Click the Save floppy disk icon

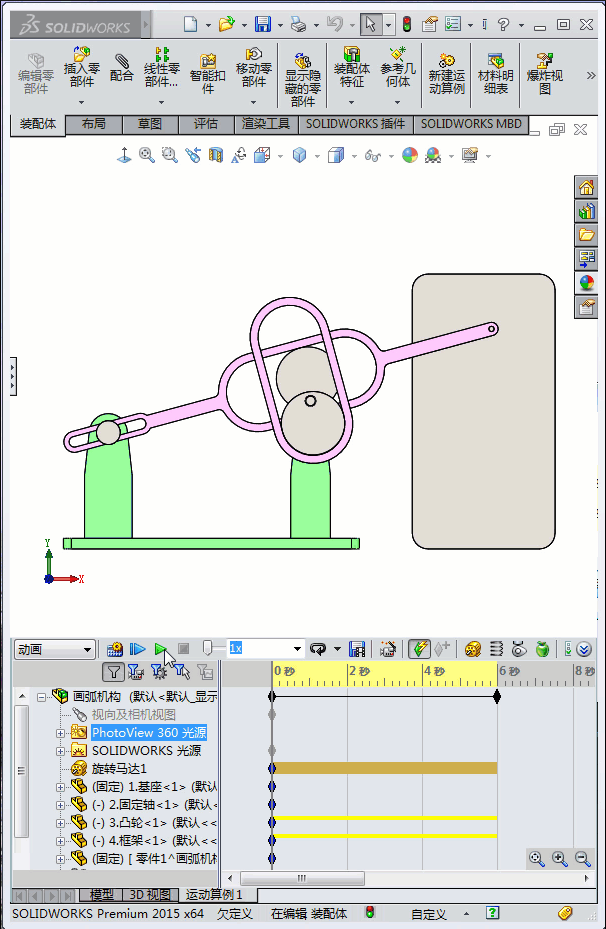click(x=262, y=24)
